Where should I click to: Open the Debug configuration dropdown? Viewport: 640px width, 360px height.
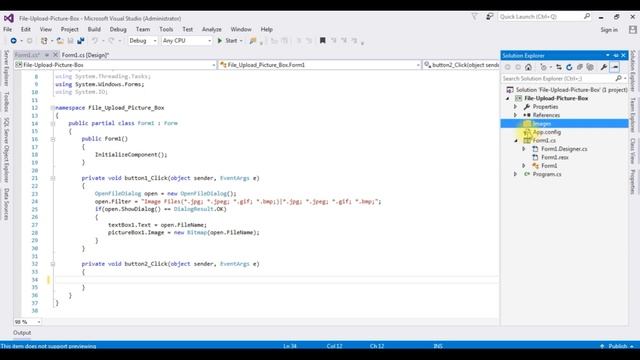pos(155,41)
